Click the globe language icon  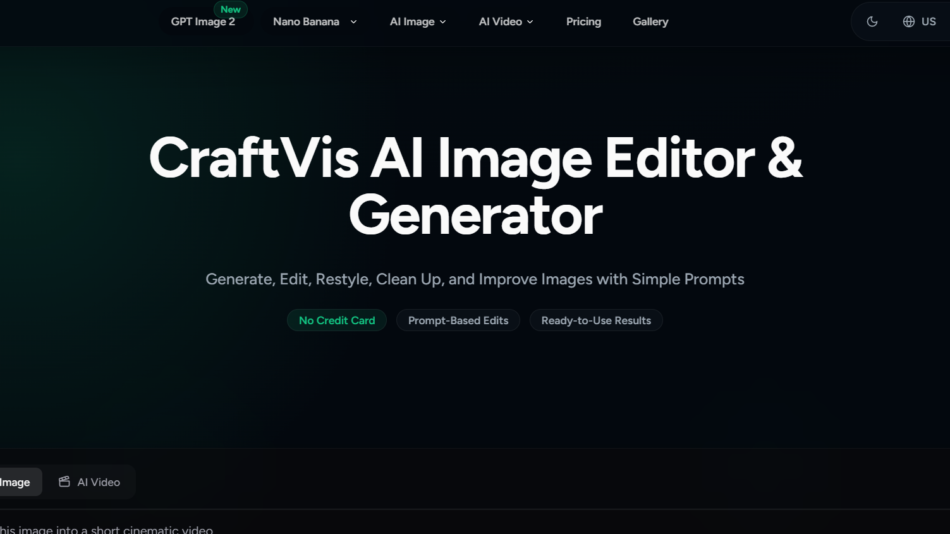(908, 22)
